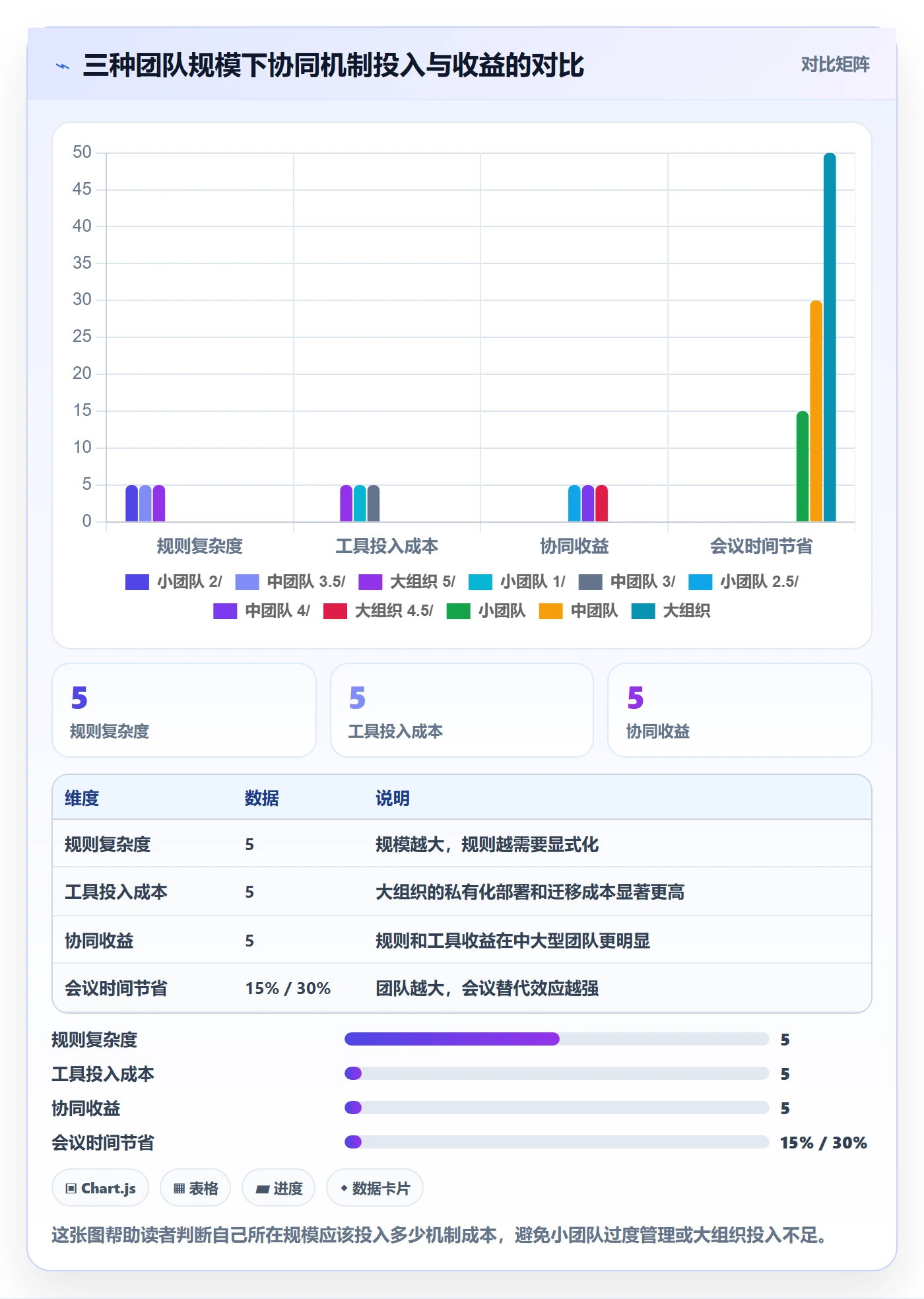Select the 协同收益 stat card

coord(740,710)
